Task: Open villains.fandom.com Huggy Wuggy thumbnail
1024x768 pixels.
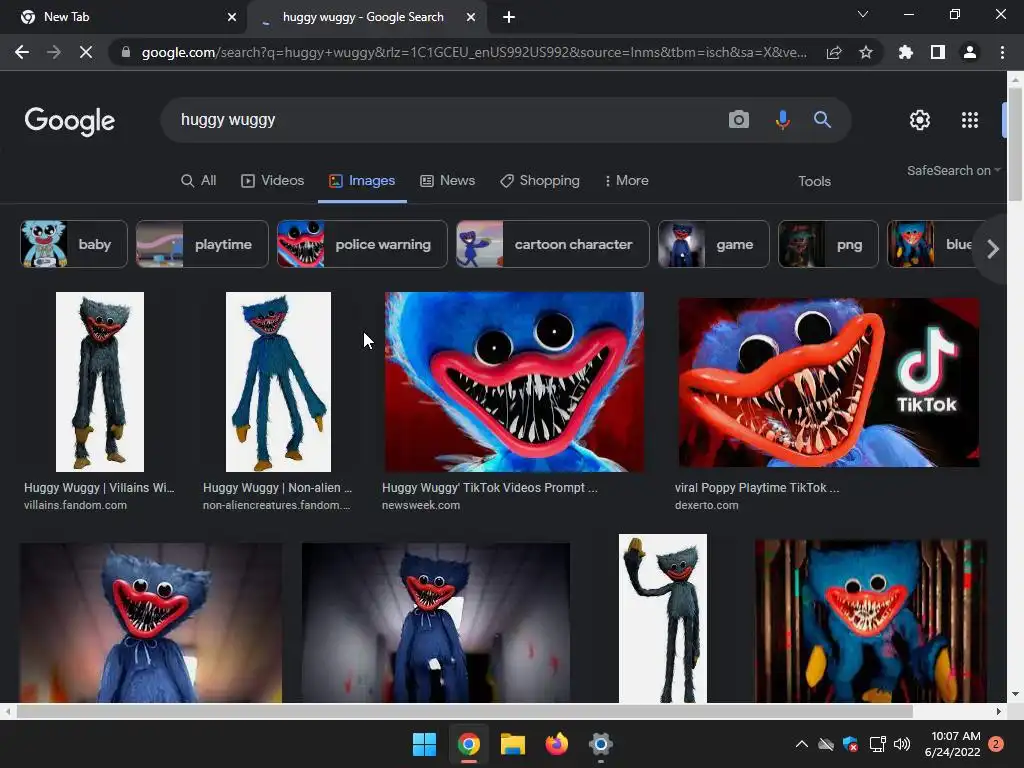Action: (100, 382)
